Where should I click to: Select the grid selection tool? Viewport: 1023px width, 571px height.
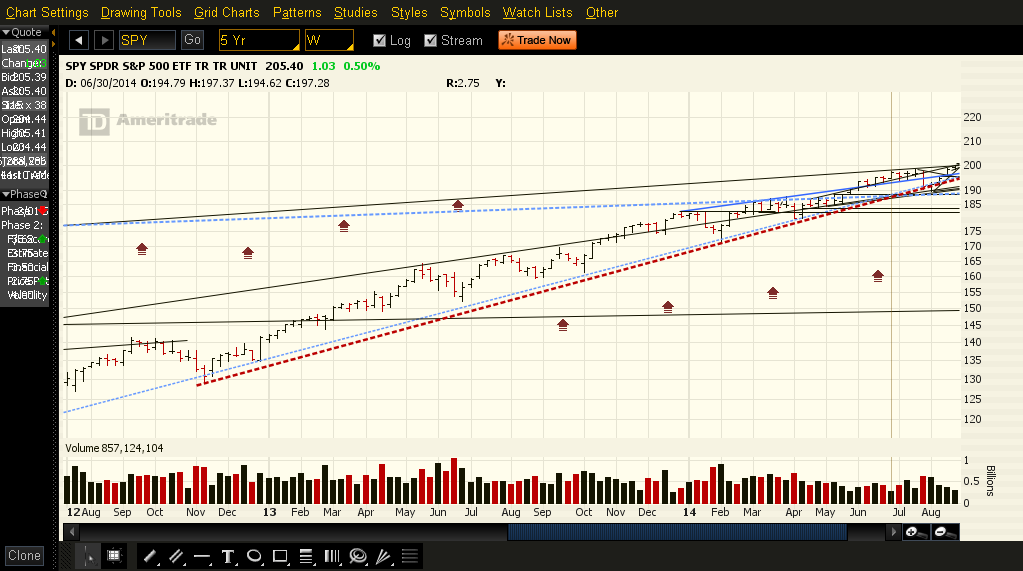(x=114, y=556)
